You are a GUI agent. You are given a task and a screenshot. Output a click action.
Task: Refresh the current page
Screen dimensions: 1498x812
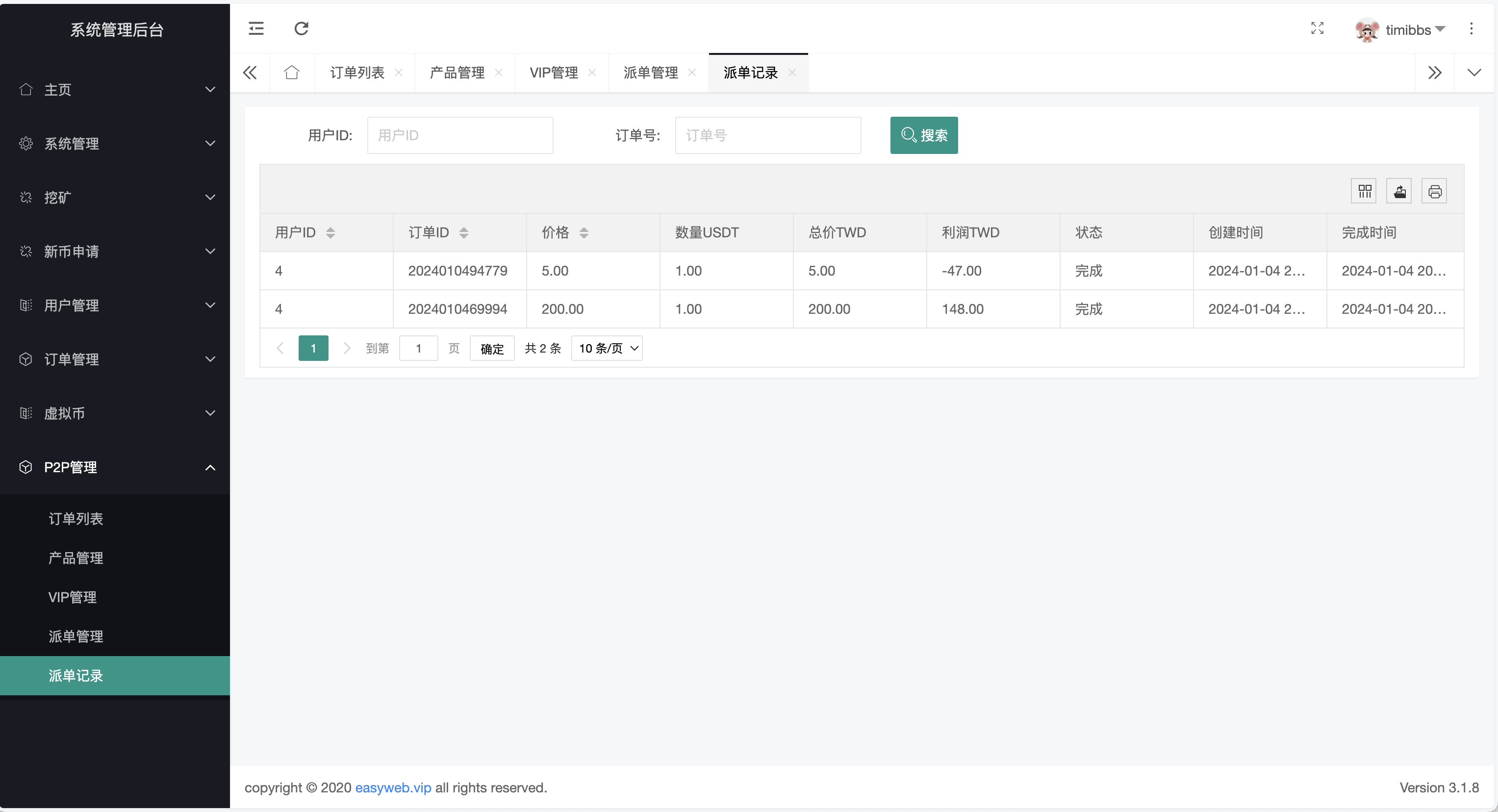tap(301, 28)
